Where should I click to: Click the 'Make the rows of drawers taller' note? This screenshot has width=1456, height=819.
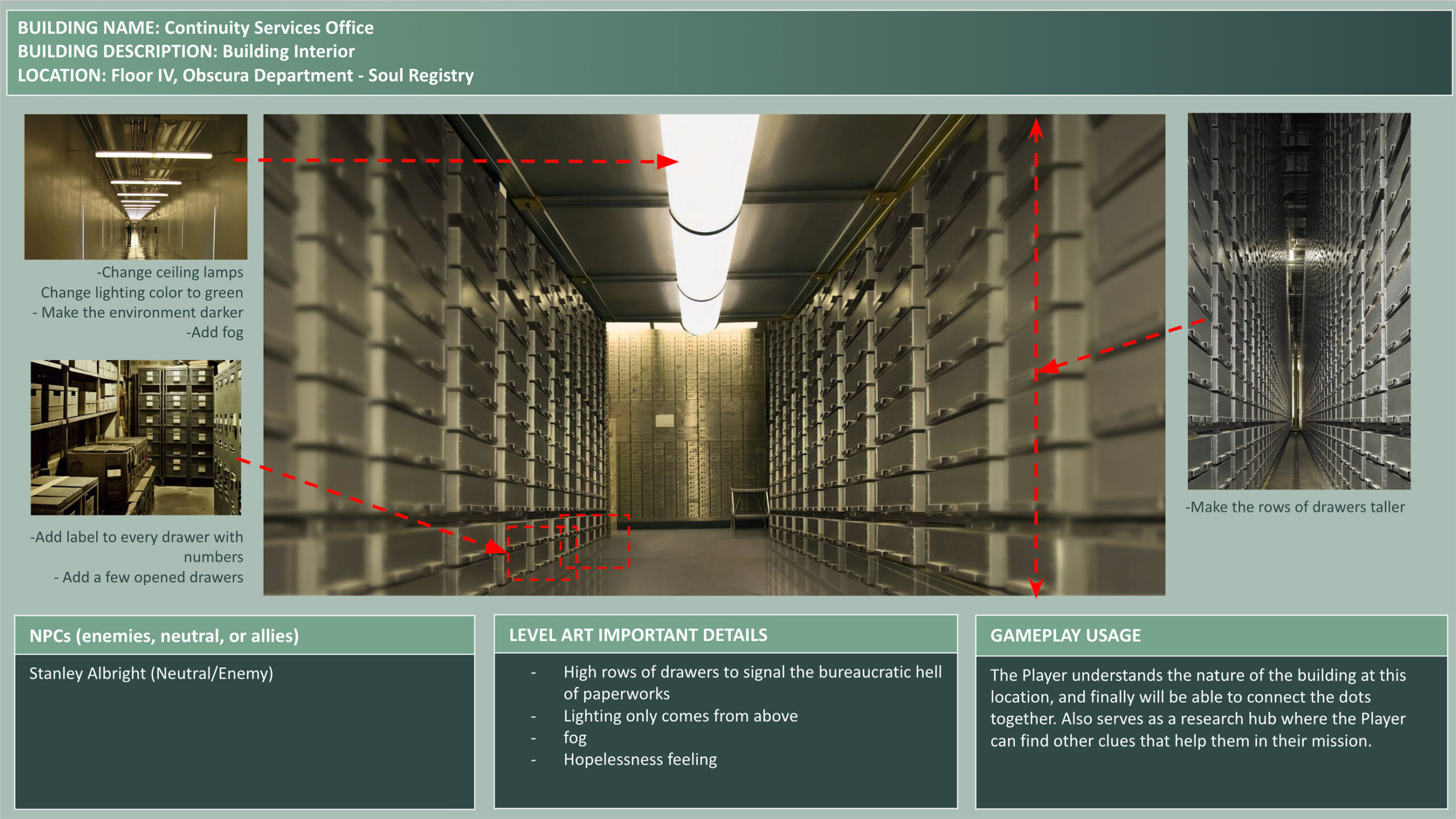(x=1294, y=507)
